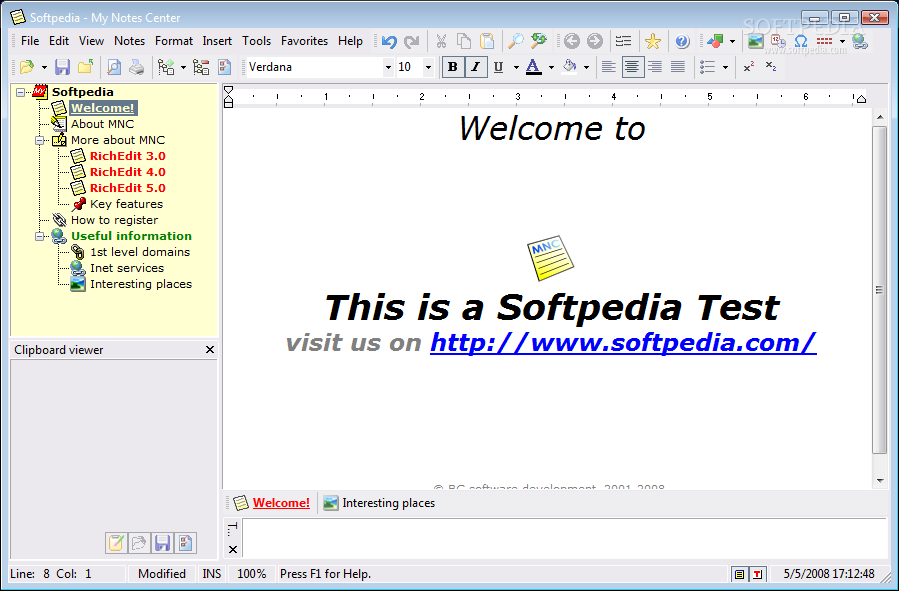Open the font color dropdown arrow
This screenshot has height=591, width=899.
click(x=551, y=68)
